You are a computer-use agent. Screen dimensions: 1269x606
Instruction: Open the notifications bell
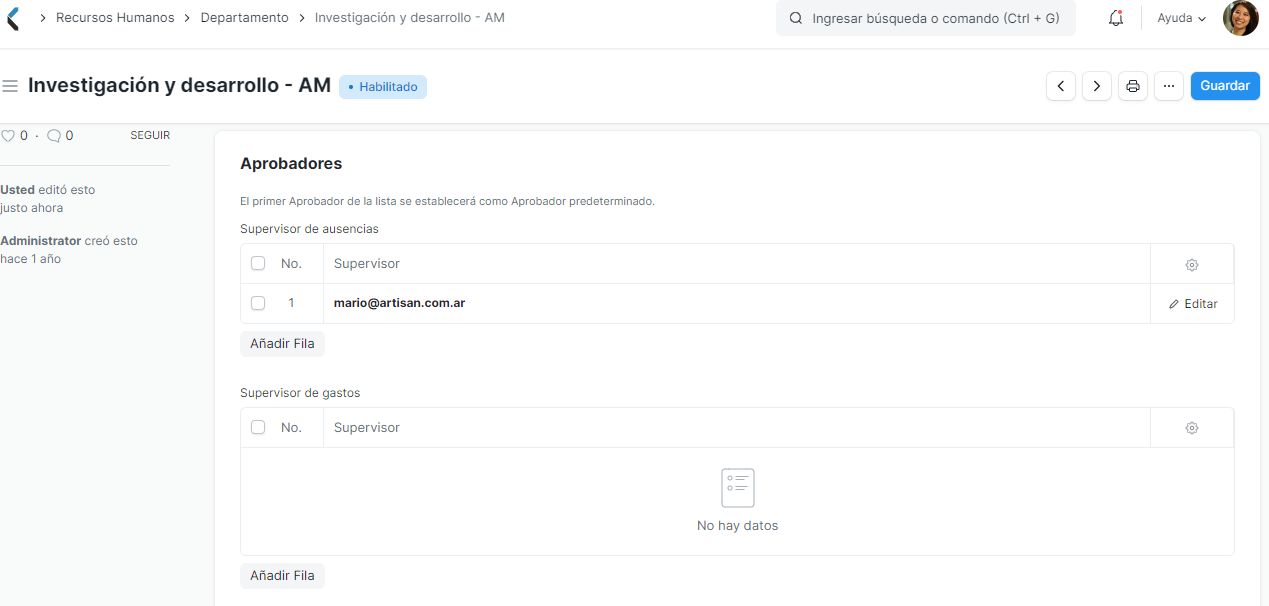1116,18
